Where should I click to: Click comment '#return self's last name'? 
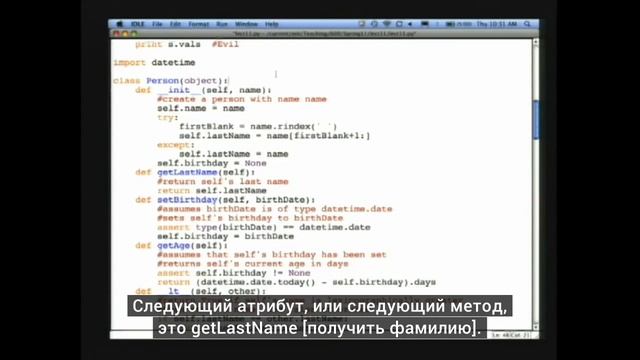[x=223, y=181]
